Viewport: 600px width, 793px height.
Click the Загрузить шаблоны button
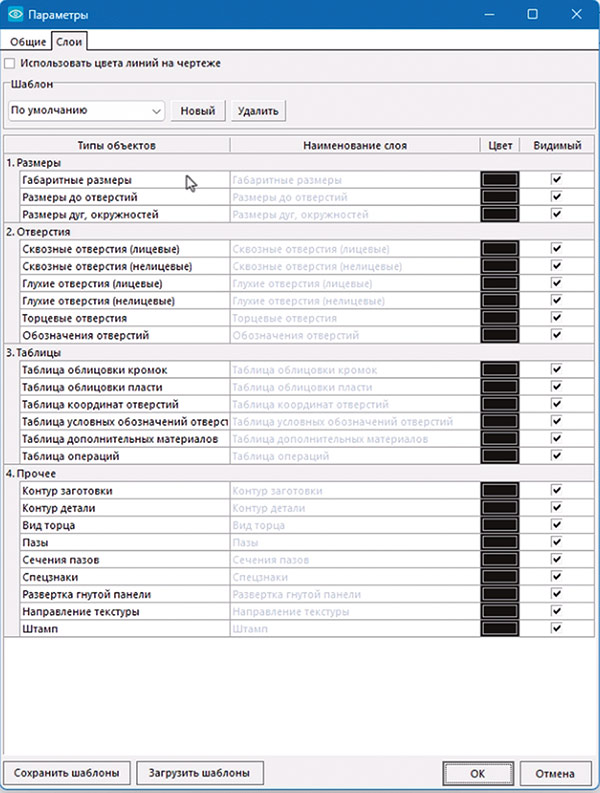199,773
